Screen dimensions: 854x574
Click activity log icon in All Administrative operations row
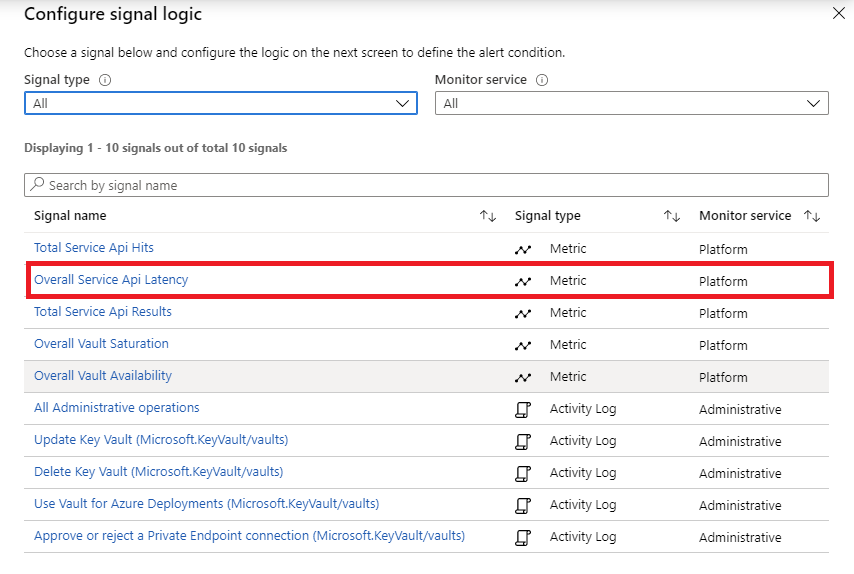[x=523, y=410]
